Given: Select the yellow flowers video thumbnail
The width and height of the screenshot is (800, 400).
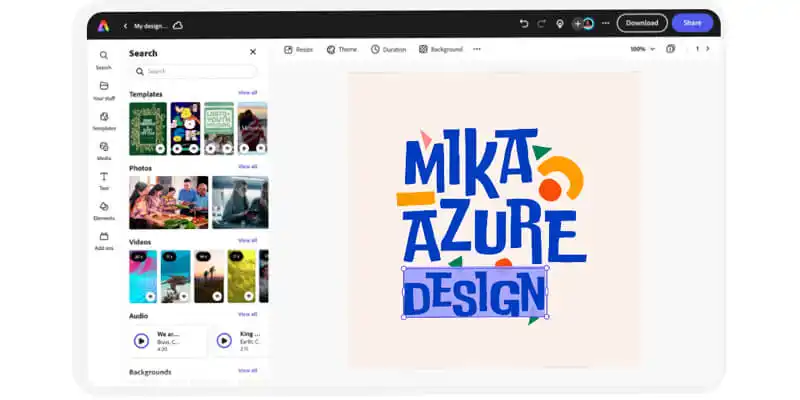Looking at the screenshot, I should [242, 277].
